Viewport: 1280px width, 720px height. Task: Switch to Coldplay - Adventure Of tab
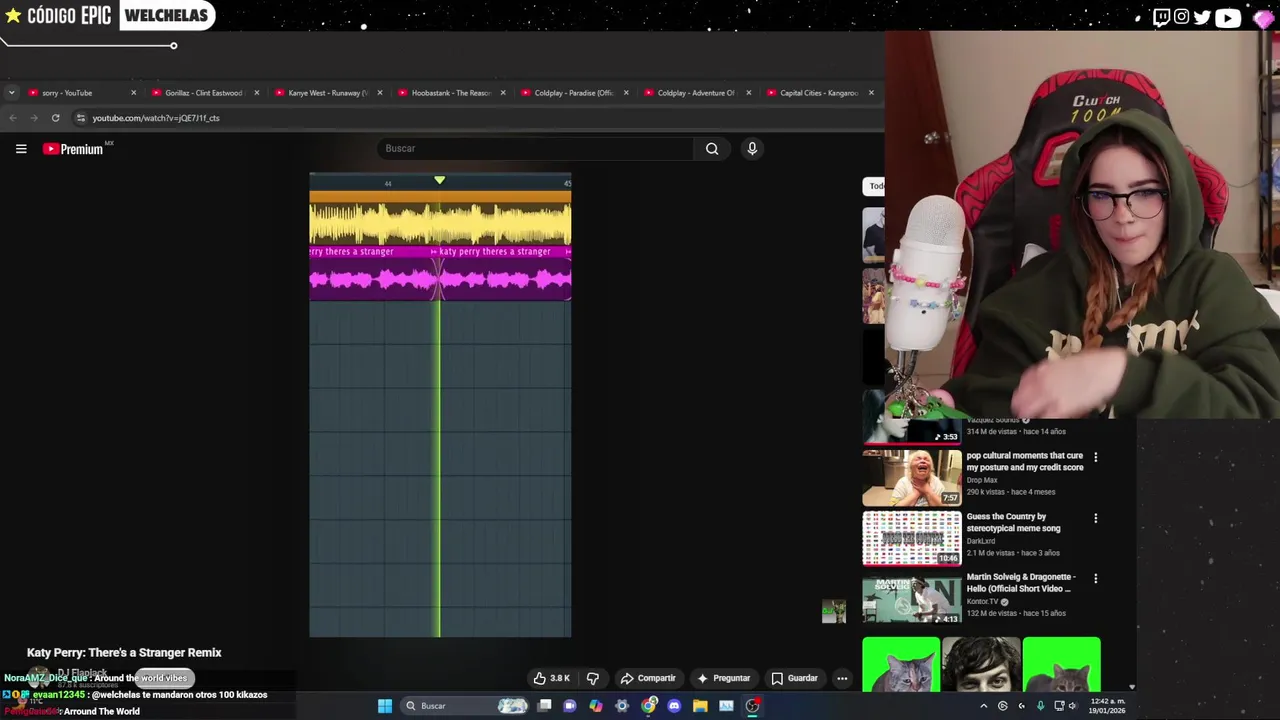696,93
